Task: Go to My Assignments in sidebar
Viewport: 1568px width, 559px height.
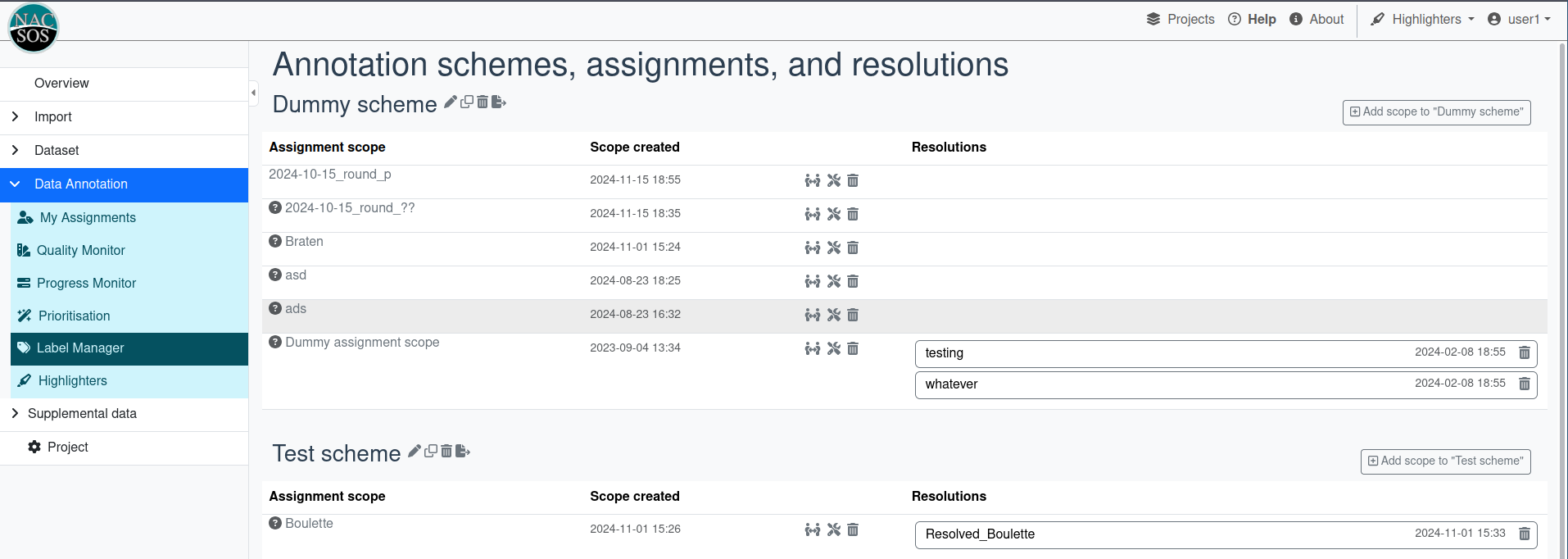Action: tap(88, 218)
